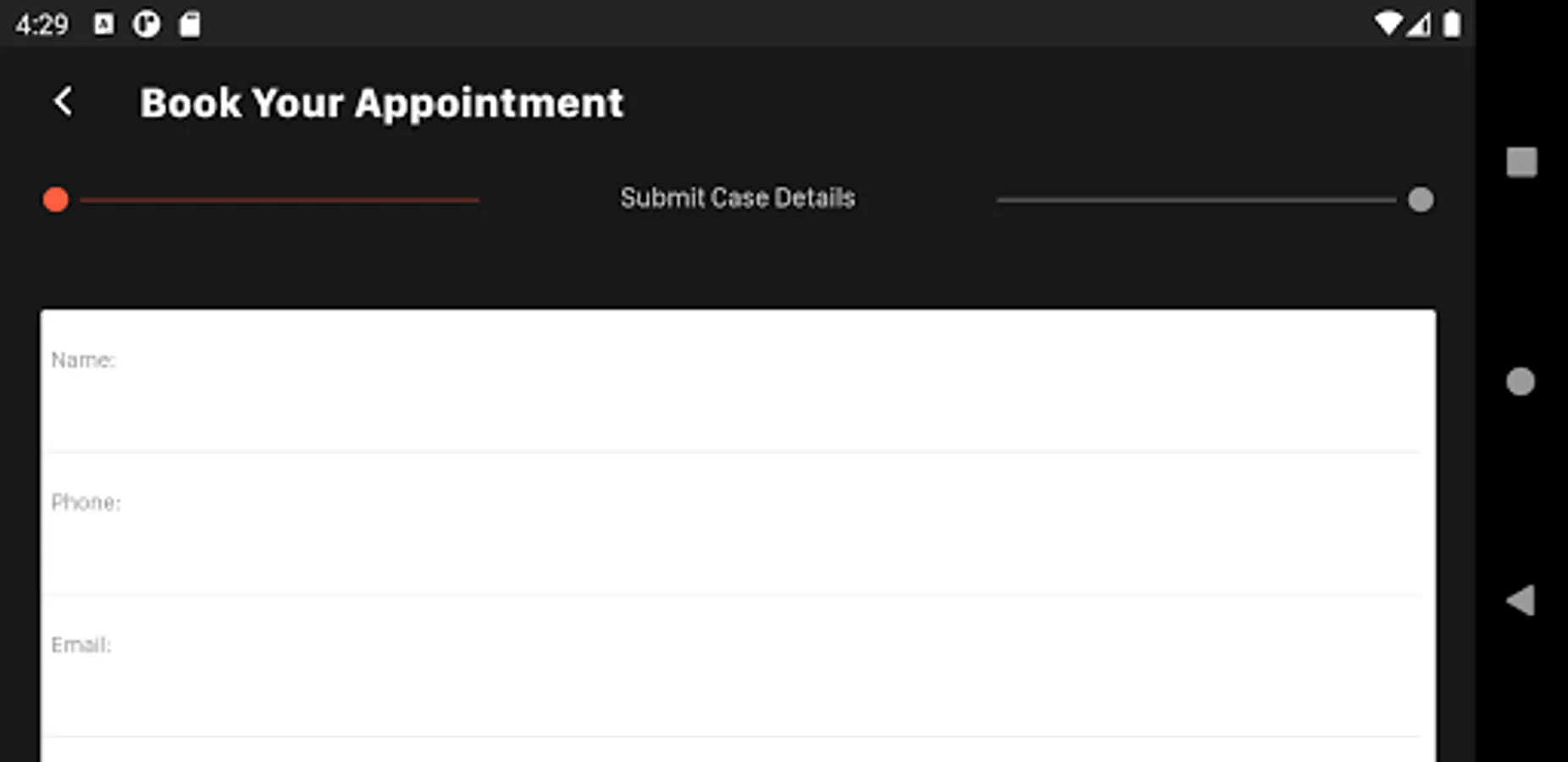Tap the back arrow beside Book Your Appointment

coord(63,102)
